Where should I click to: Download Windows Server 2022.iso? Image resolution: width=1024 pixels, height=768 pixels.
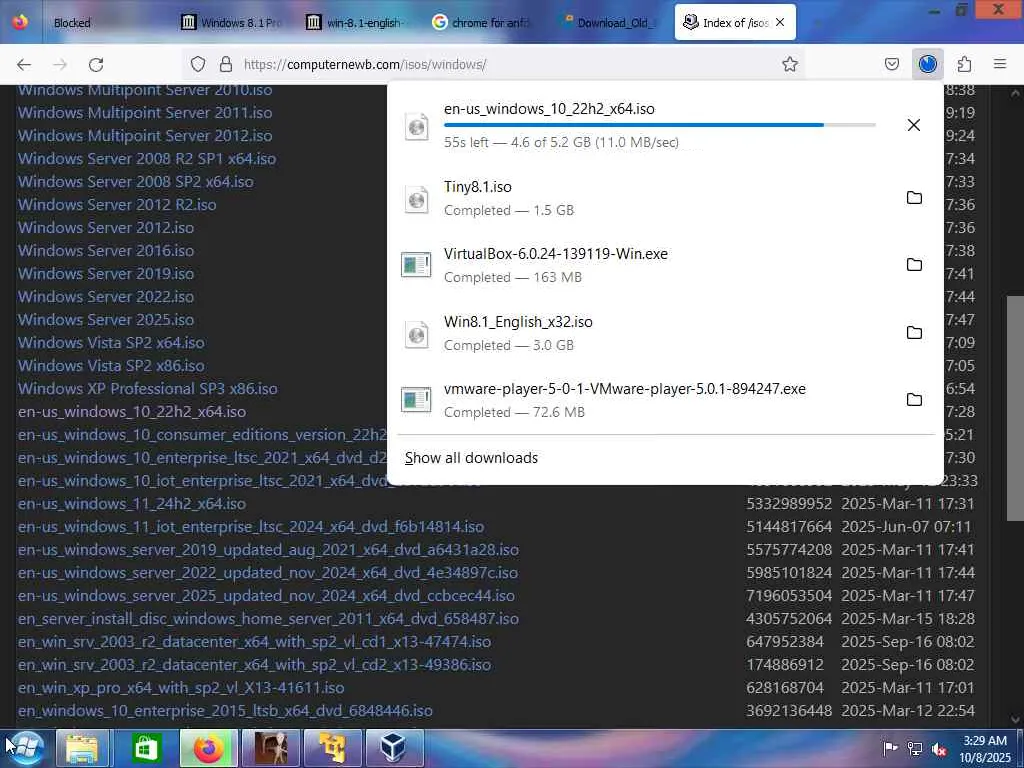pos(106,296)
